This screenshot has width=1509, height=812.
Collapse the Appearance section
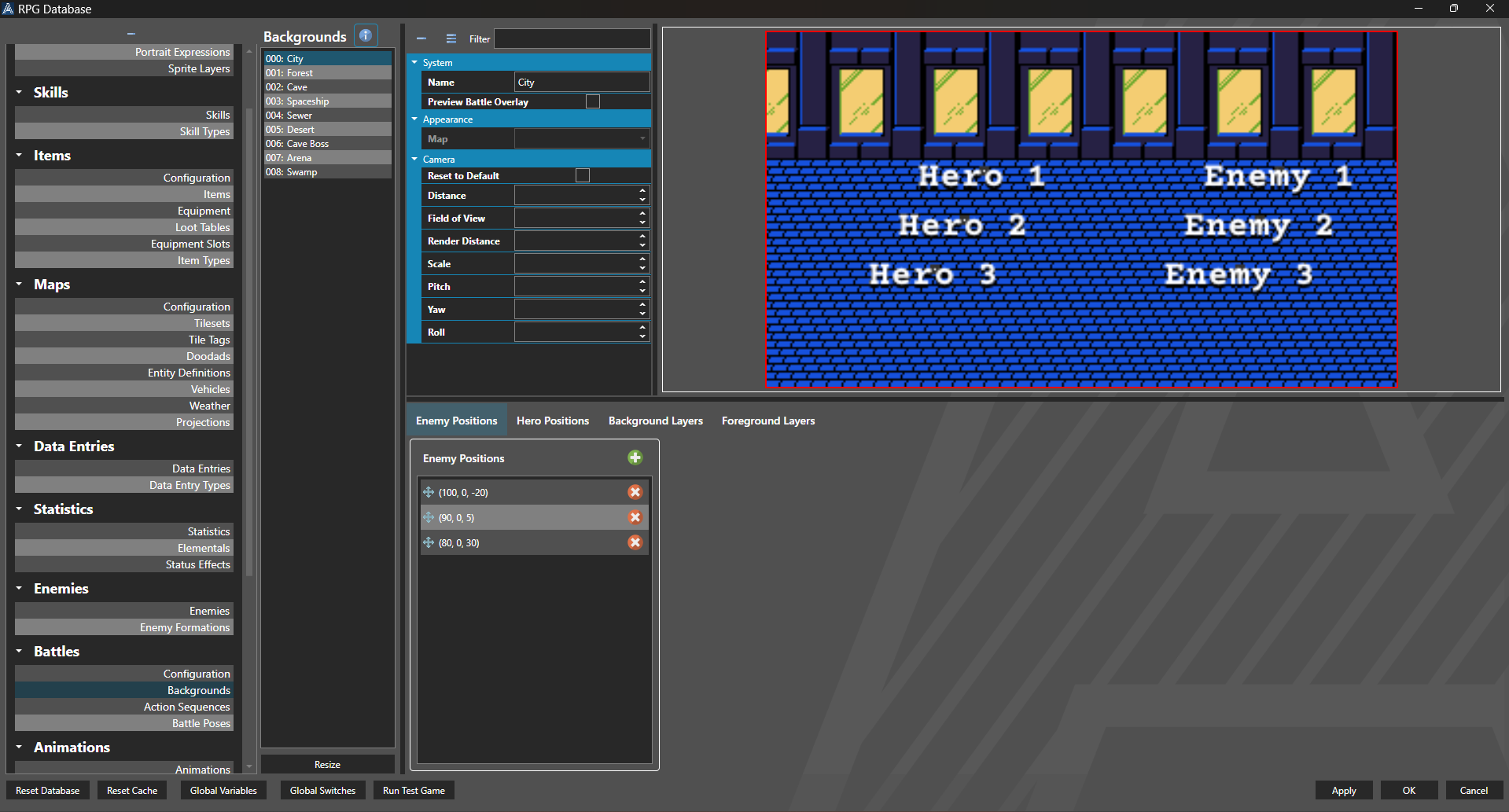pos(414,119)
